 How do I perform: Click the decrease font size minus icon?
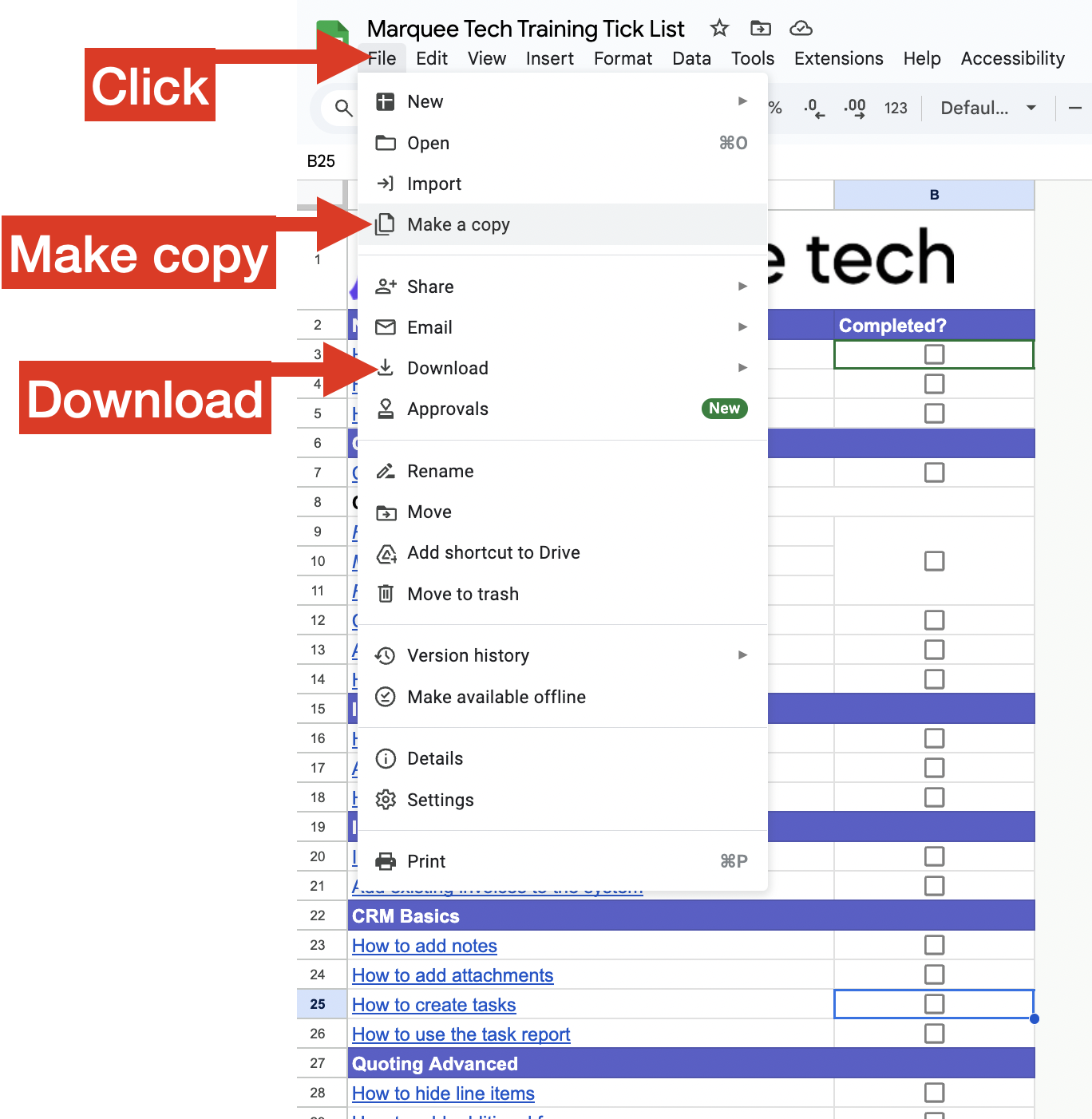[1075, 108]
